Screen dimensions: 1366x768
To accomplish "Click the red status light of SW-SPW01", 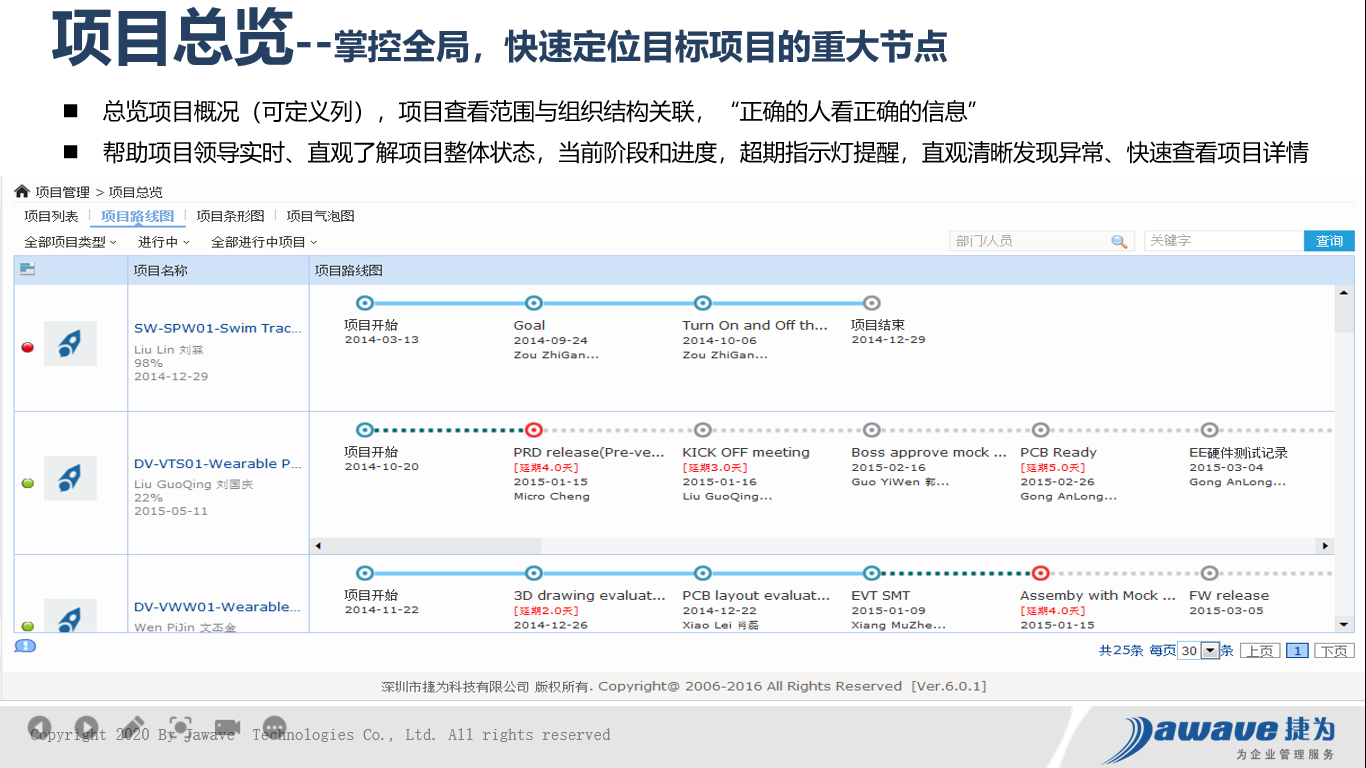I will 28,348.
